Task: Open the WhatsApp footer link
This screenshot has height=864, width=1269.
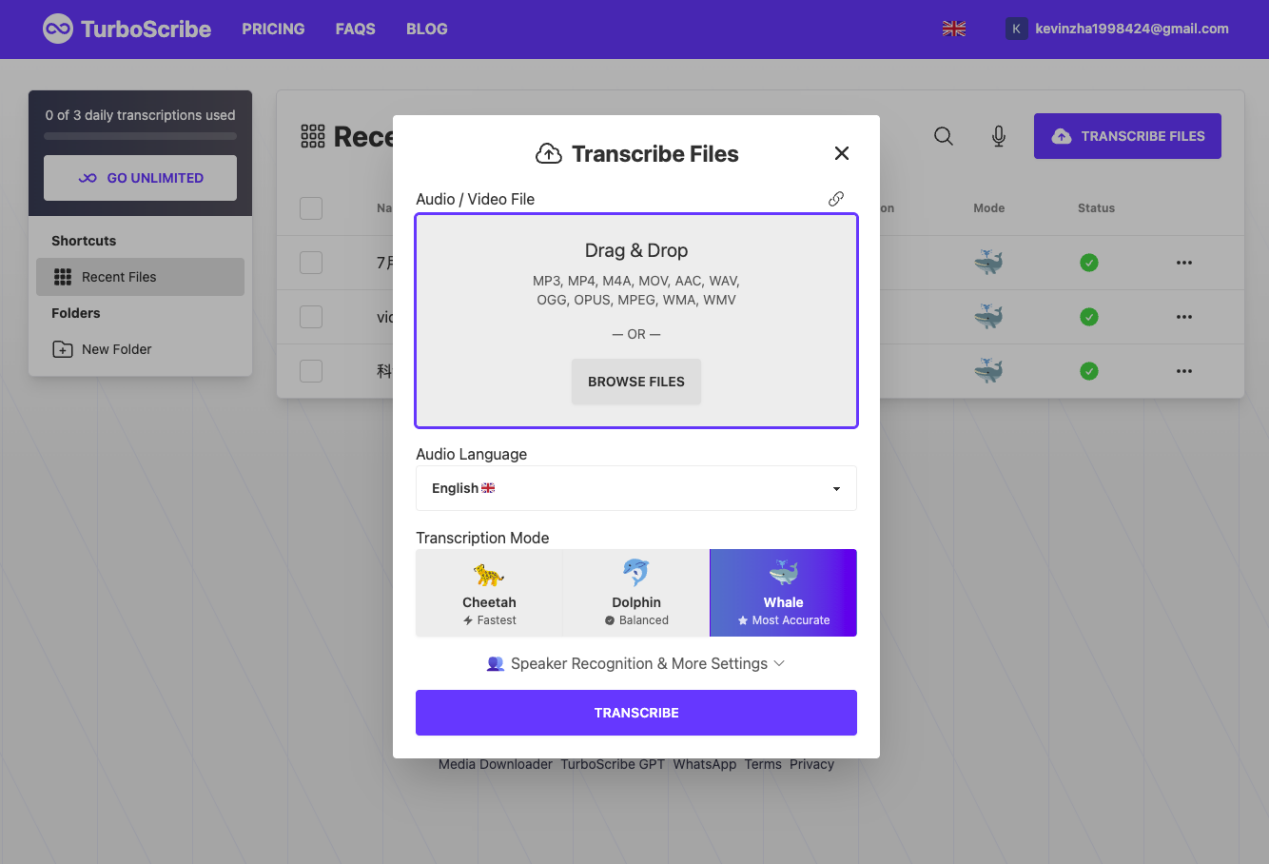Action: click(704, 764)
